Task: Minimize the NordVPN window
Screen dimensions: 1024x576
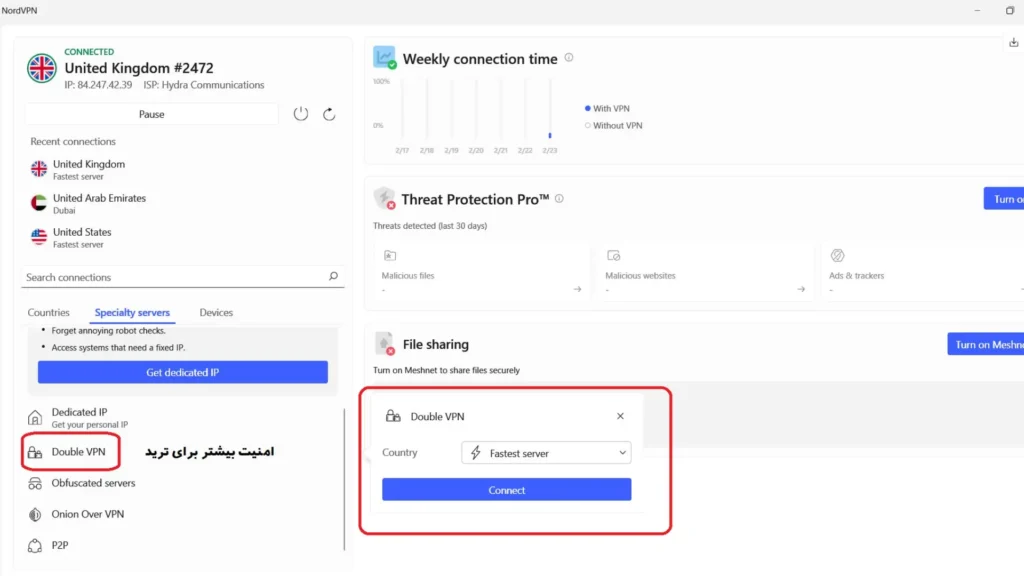Action: tap(978, 10)
